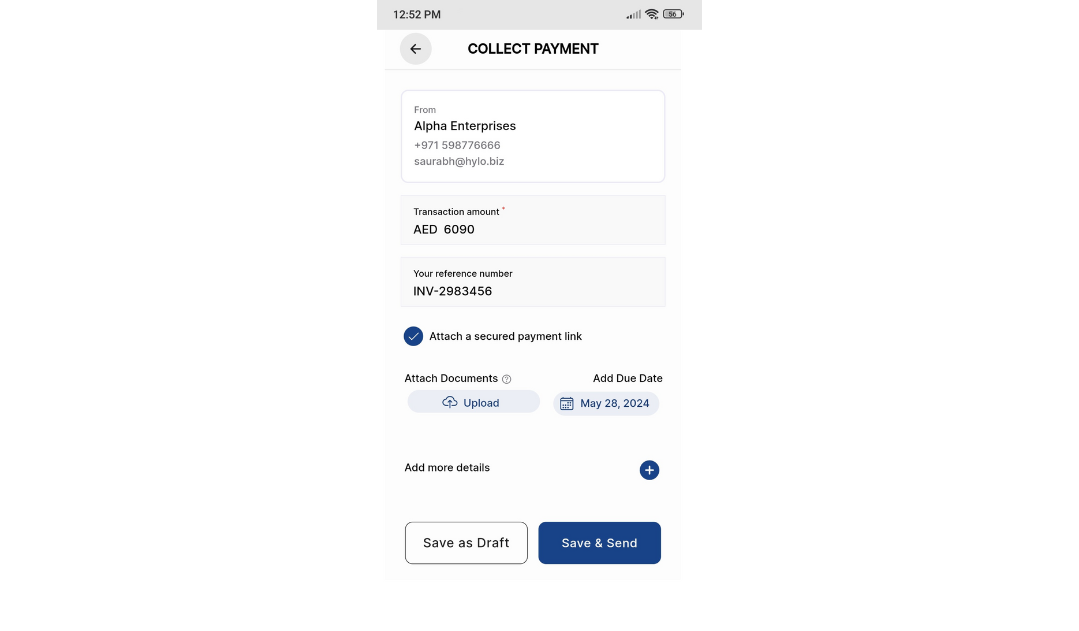The width and height of the screenshot is (1079, 631).
Task: Change the AED currency selection
Action: pos(425,229)
